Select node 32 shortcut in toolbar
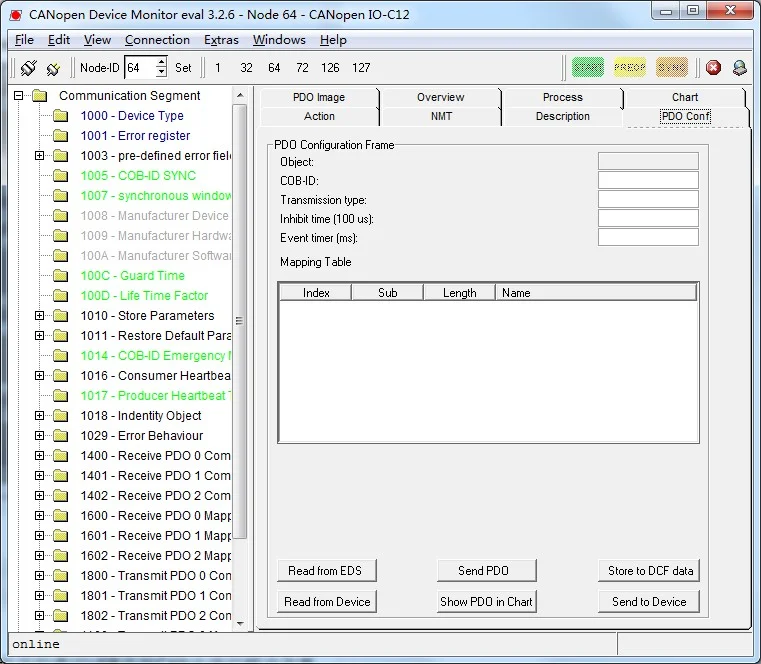 247,67
